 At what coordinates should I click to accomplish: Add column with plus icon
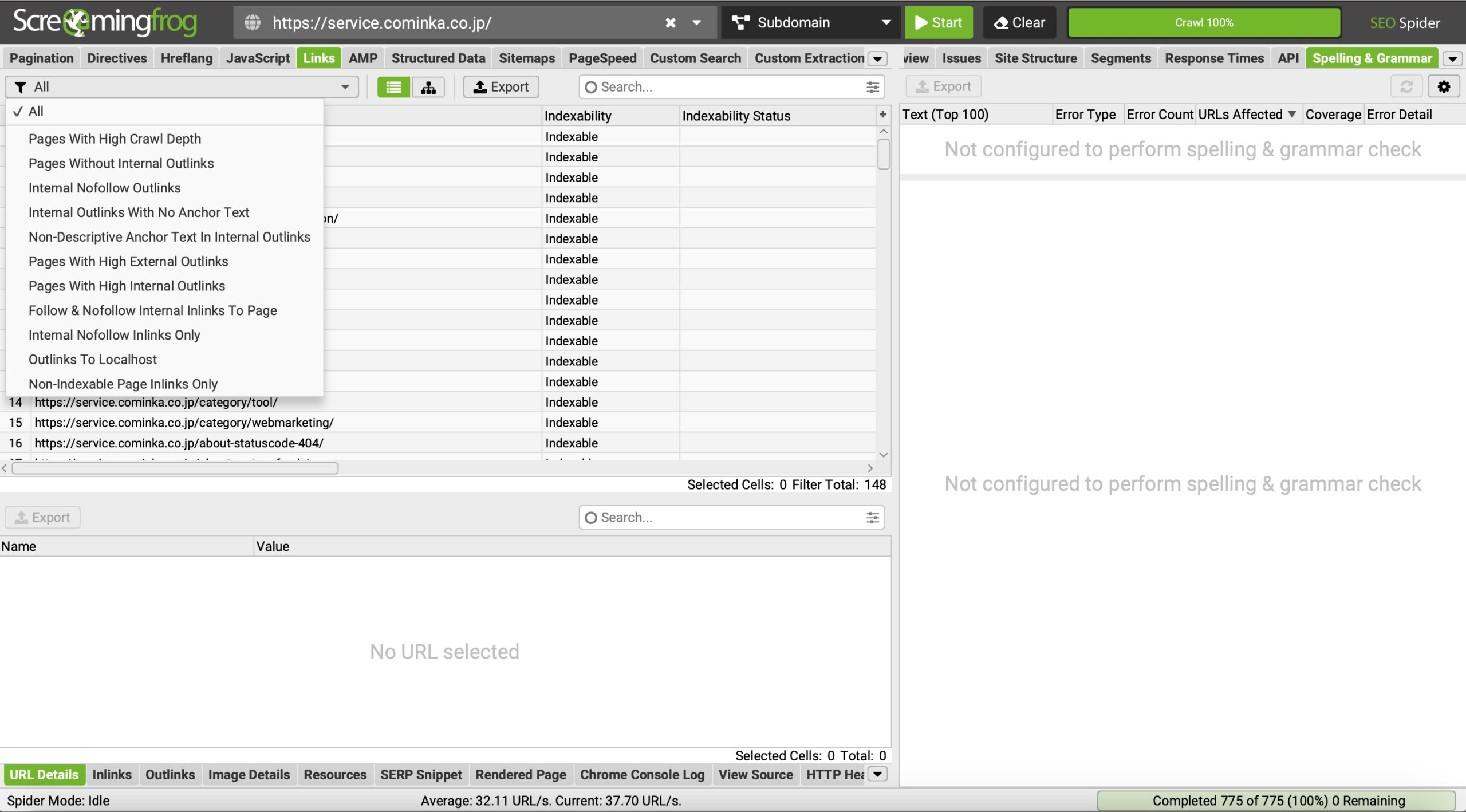click(x=882, y=115)
